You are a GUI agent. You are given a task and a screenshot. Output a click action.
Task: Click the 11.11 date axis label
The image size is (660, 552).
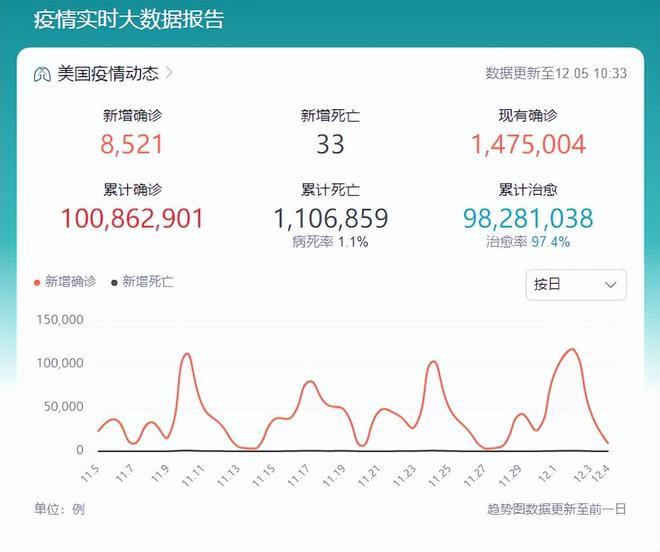click(x=194, y=475)
